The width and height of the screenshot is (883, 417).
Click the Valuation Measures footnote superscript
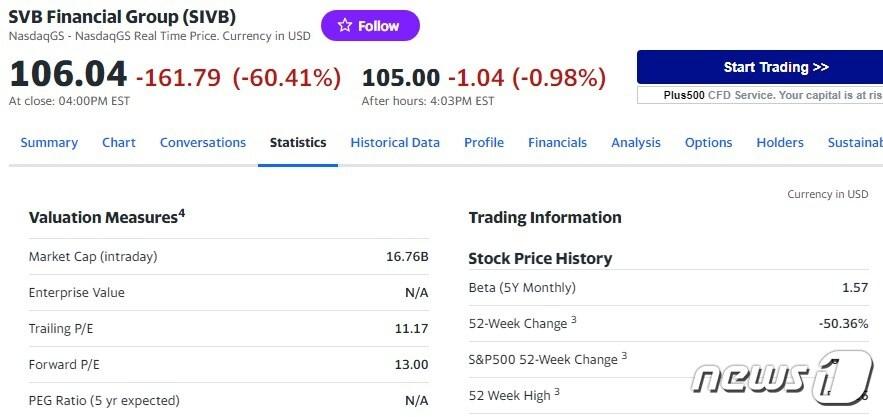coord(182,213)
